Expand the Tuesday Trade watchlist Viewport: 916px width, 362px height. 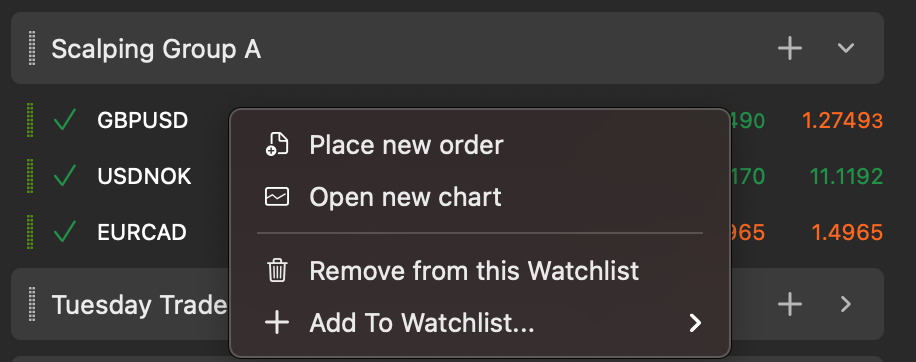coord(846,304)
